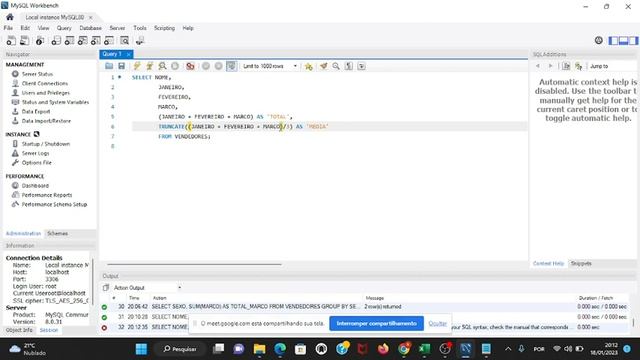Open the File menu
Screen dimensions: 640x360
[x=8, y=28]
